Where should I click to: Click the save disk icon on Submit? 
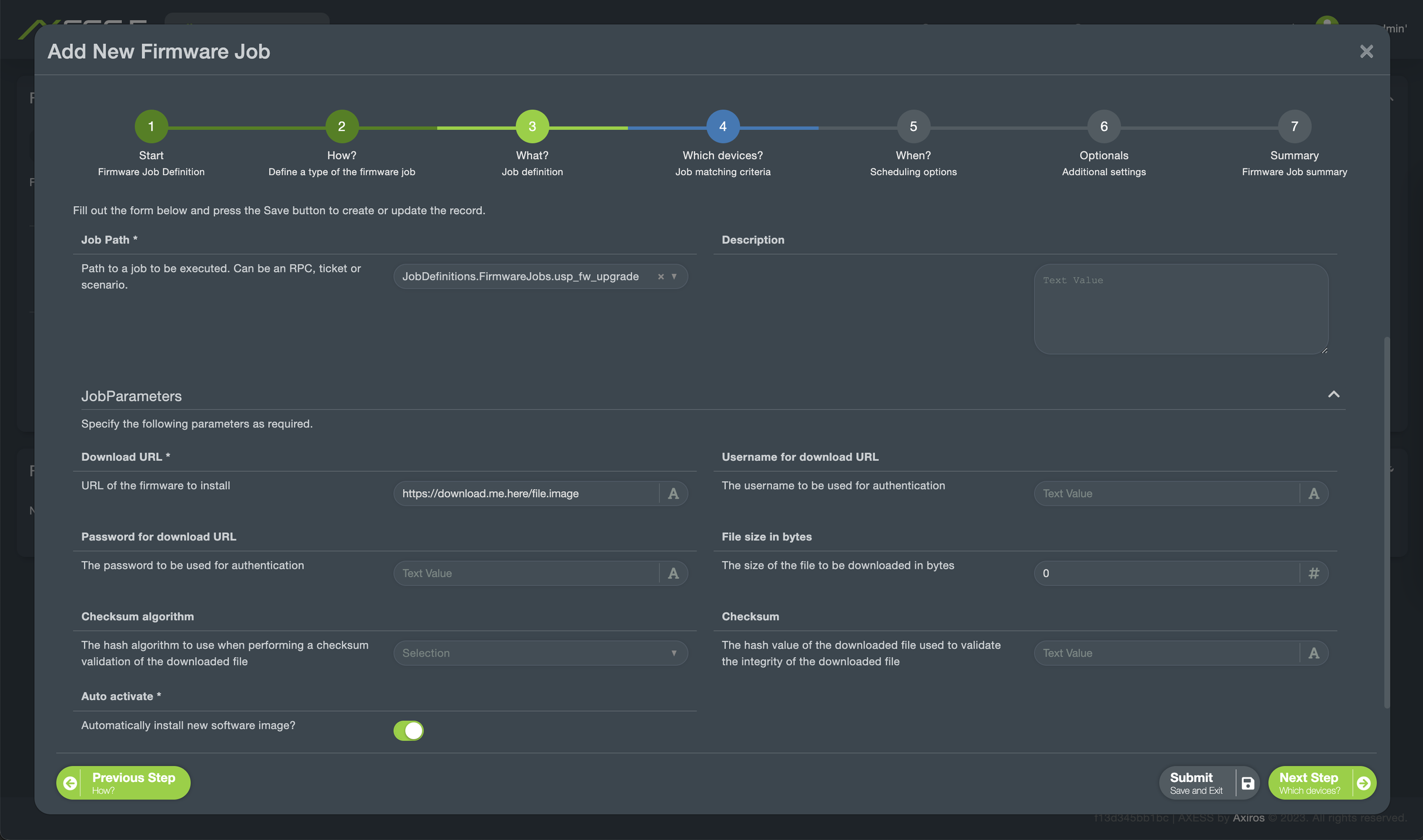tap(1248, 783)
